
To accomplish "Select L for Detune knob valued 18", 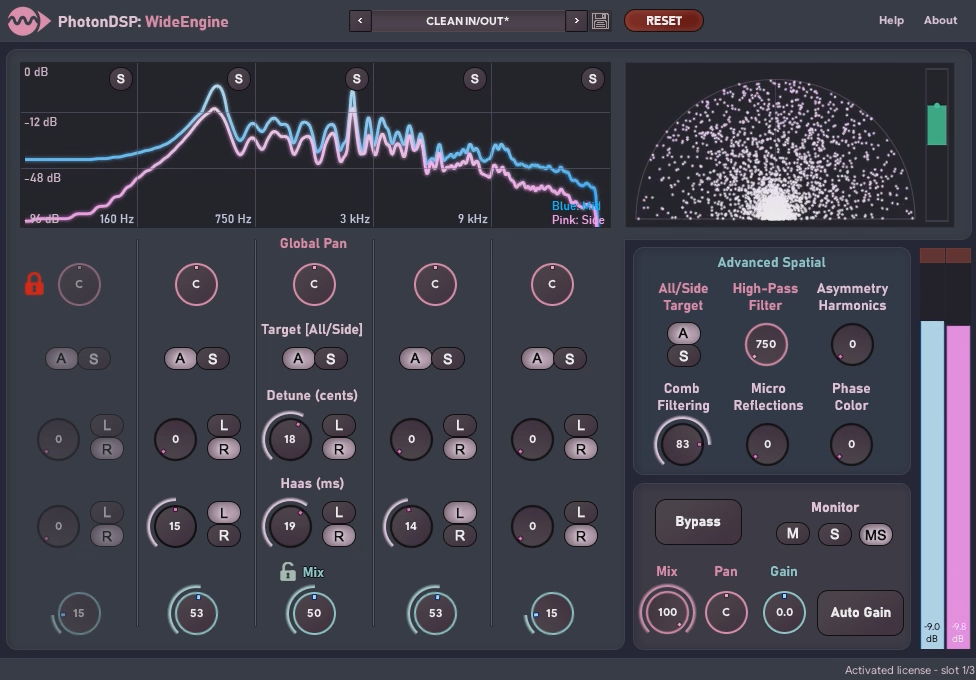I will 339,426.
